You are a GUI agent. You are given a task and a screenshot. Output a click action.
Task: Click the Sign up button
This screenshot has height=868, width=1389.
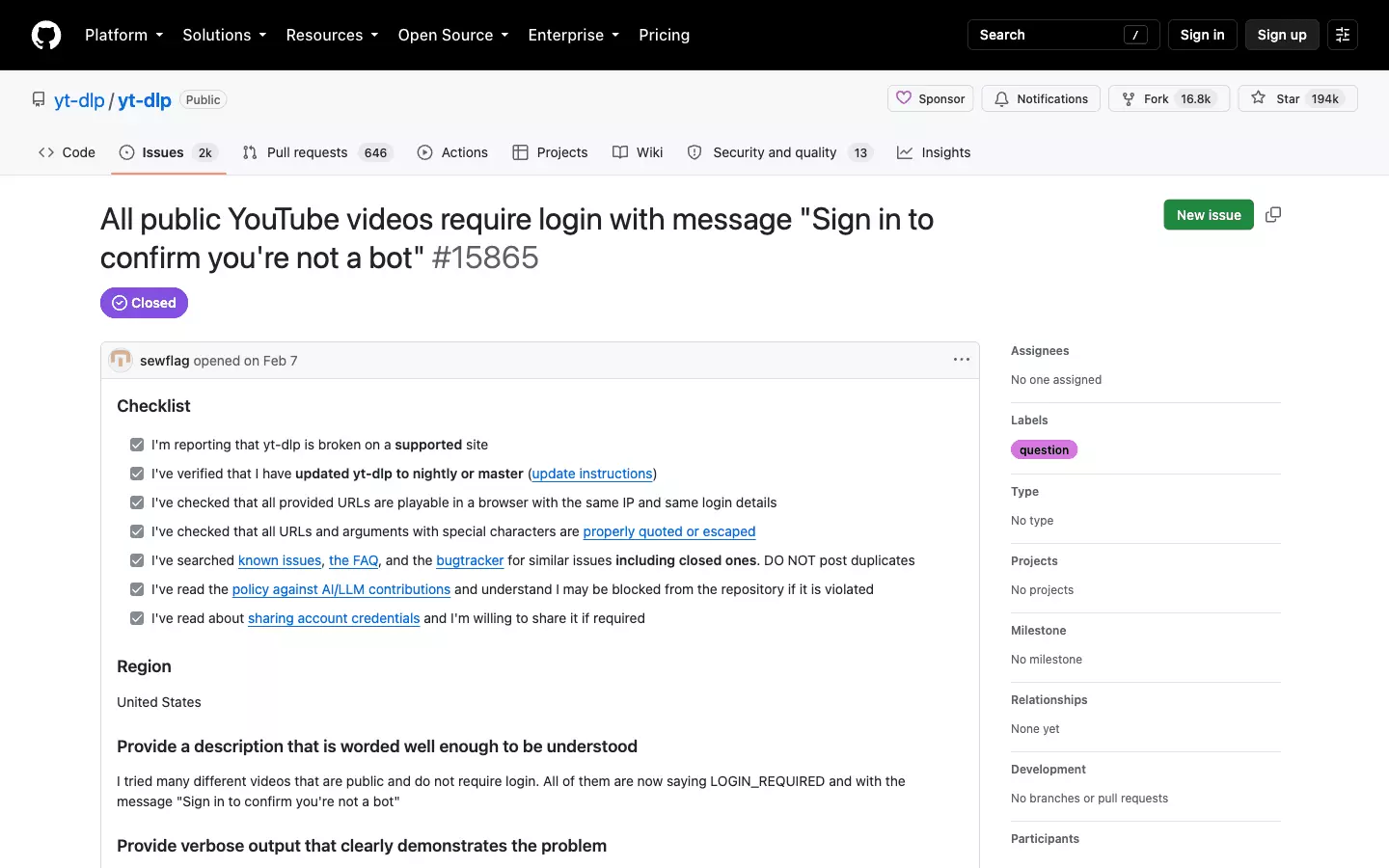click(x=1282, y=35)
